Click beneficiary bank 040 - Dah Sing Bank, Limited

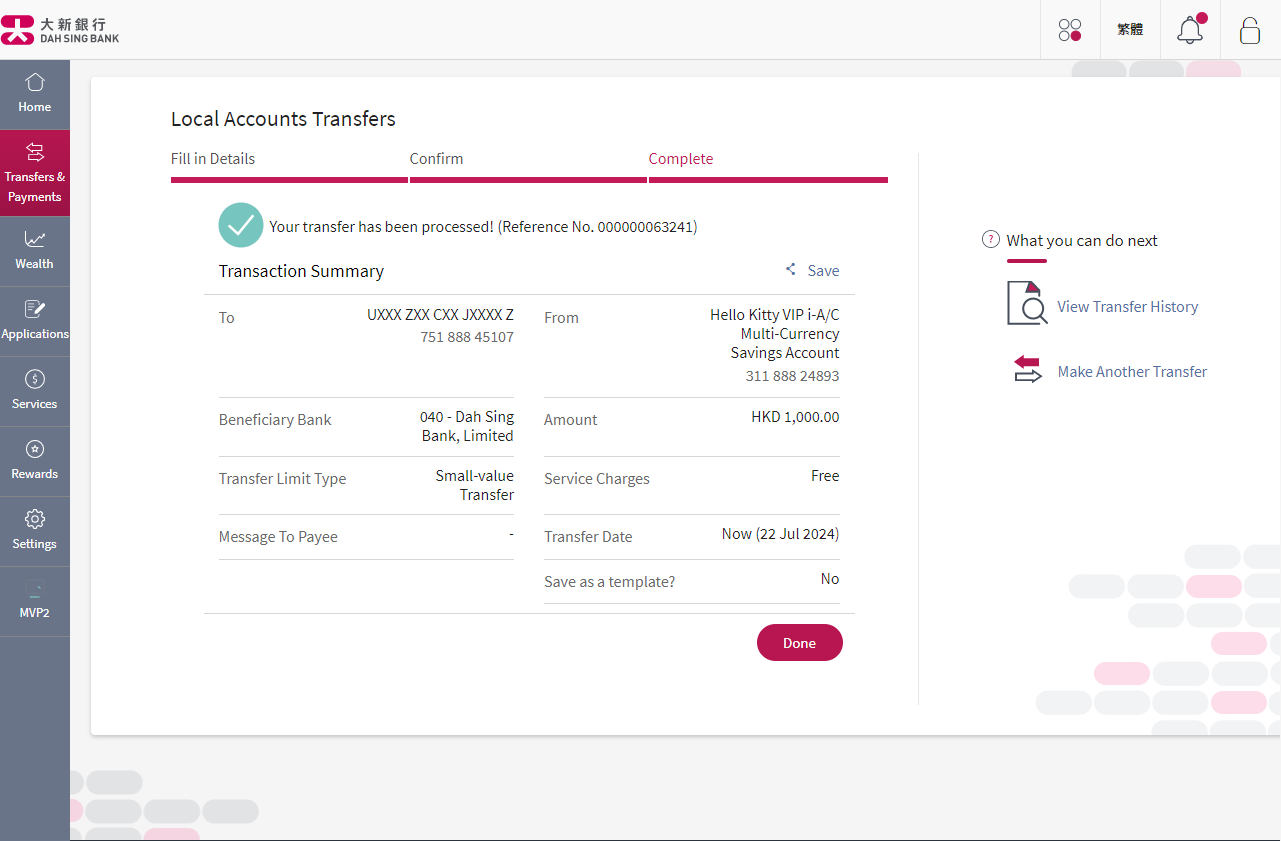pos(467,427)
